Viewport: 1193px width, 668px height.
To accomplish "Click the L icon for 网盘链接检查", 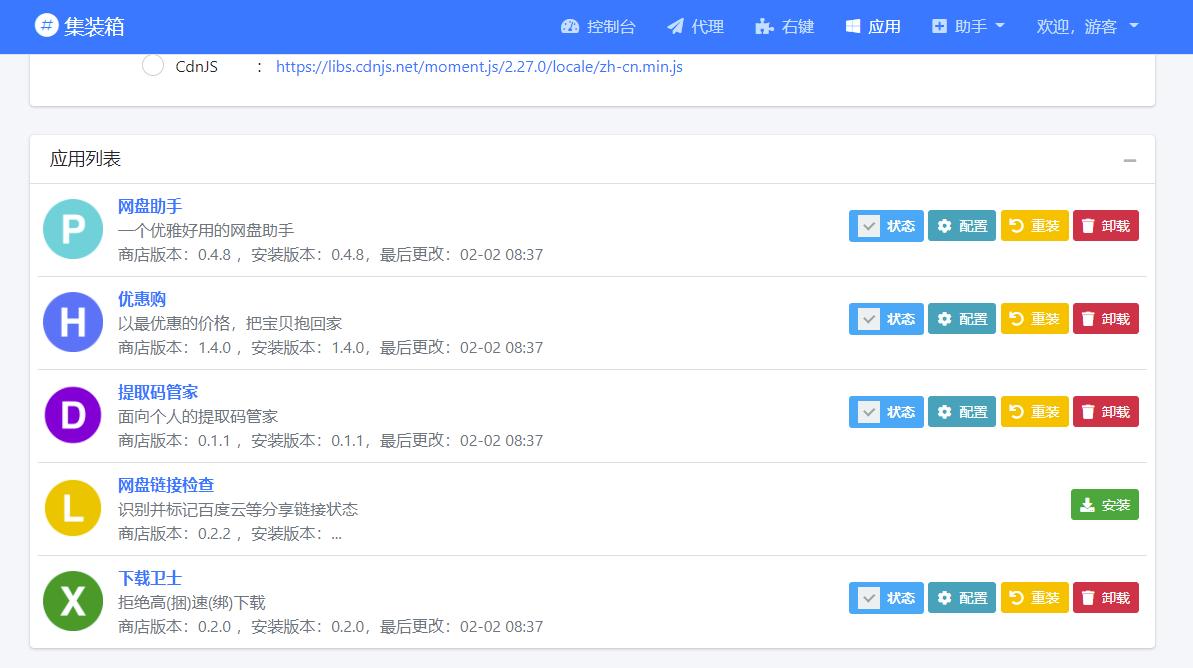I will [72, 508].
